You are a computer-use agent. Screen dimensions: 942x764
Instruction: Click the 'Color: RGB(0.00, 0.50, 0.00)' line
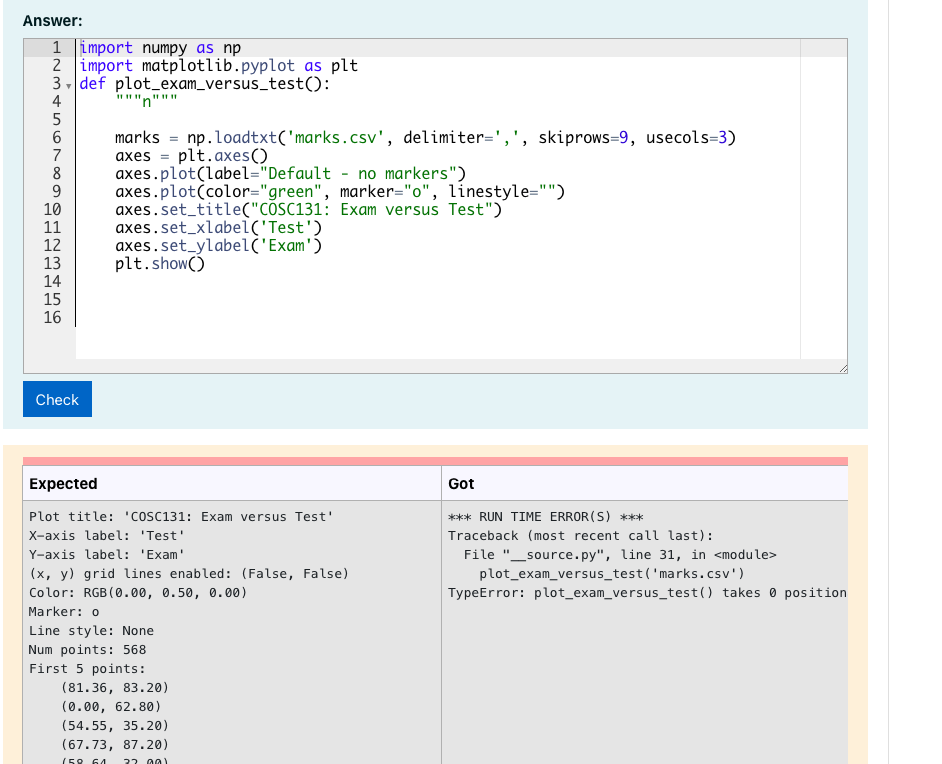point(138,593)
